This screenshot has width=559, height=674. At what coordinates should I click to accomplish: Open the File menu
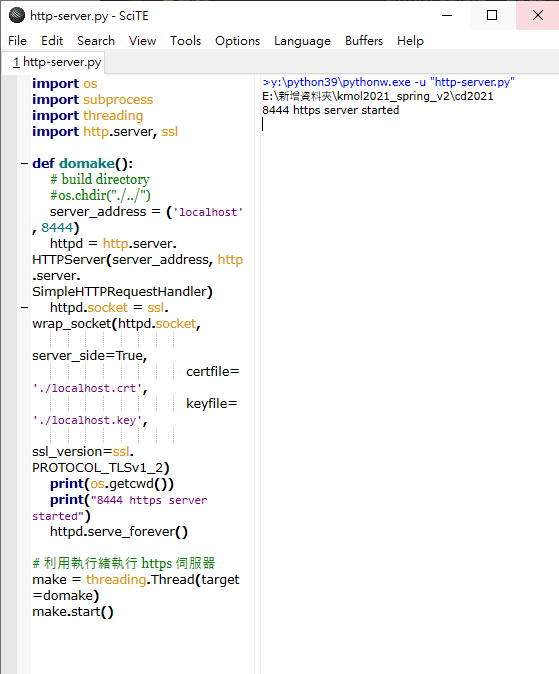coord(17,41)
